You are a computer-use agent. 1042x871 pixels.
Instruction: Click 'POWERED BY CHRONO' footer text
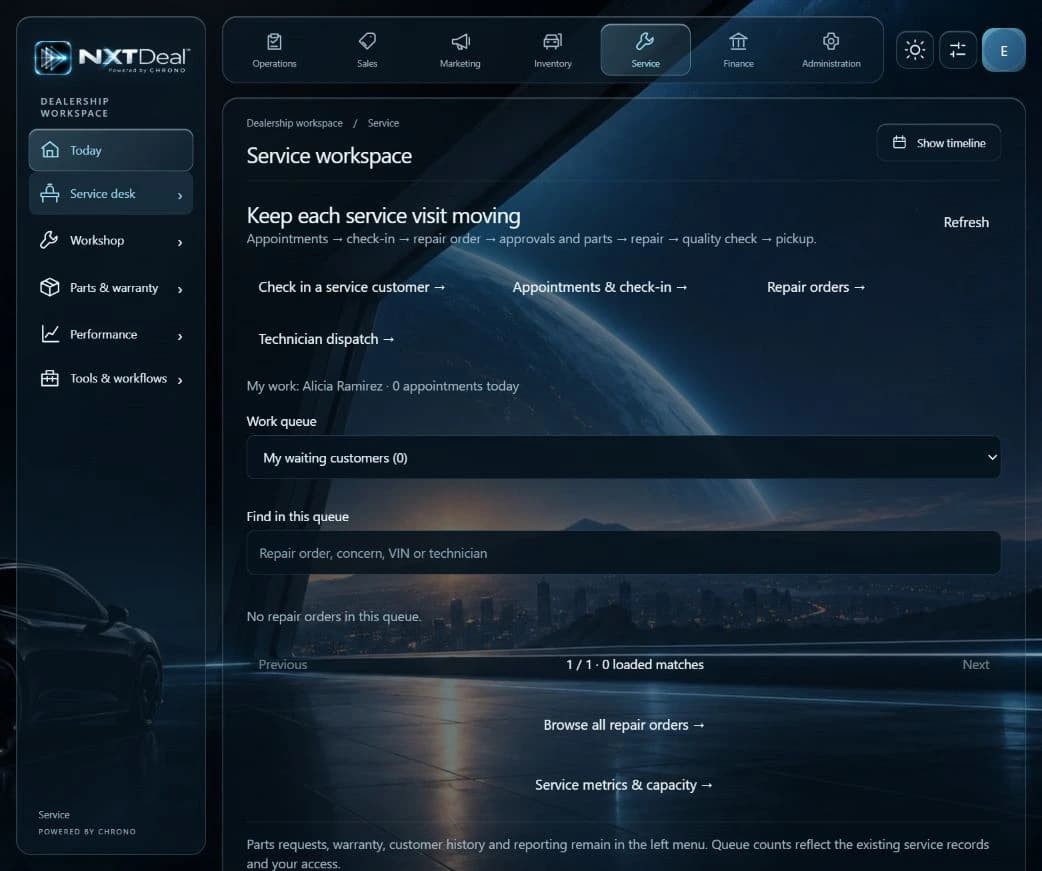pyautogui.click(x=87, y=832)
